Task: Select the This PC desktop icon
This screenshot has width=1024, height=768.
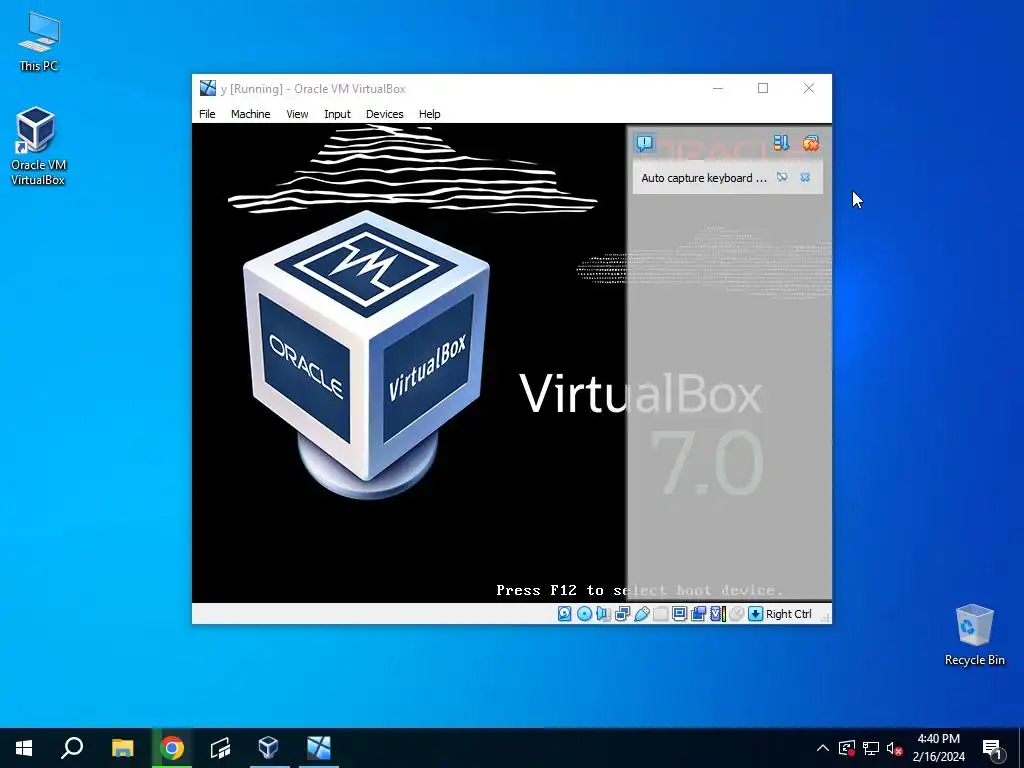Action: [x=39, y=42]
